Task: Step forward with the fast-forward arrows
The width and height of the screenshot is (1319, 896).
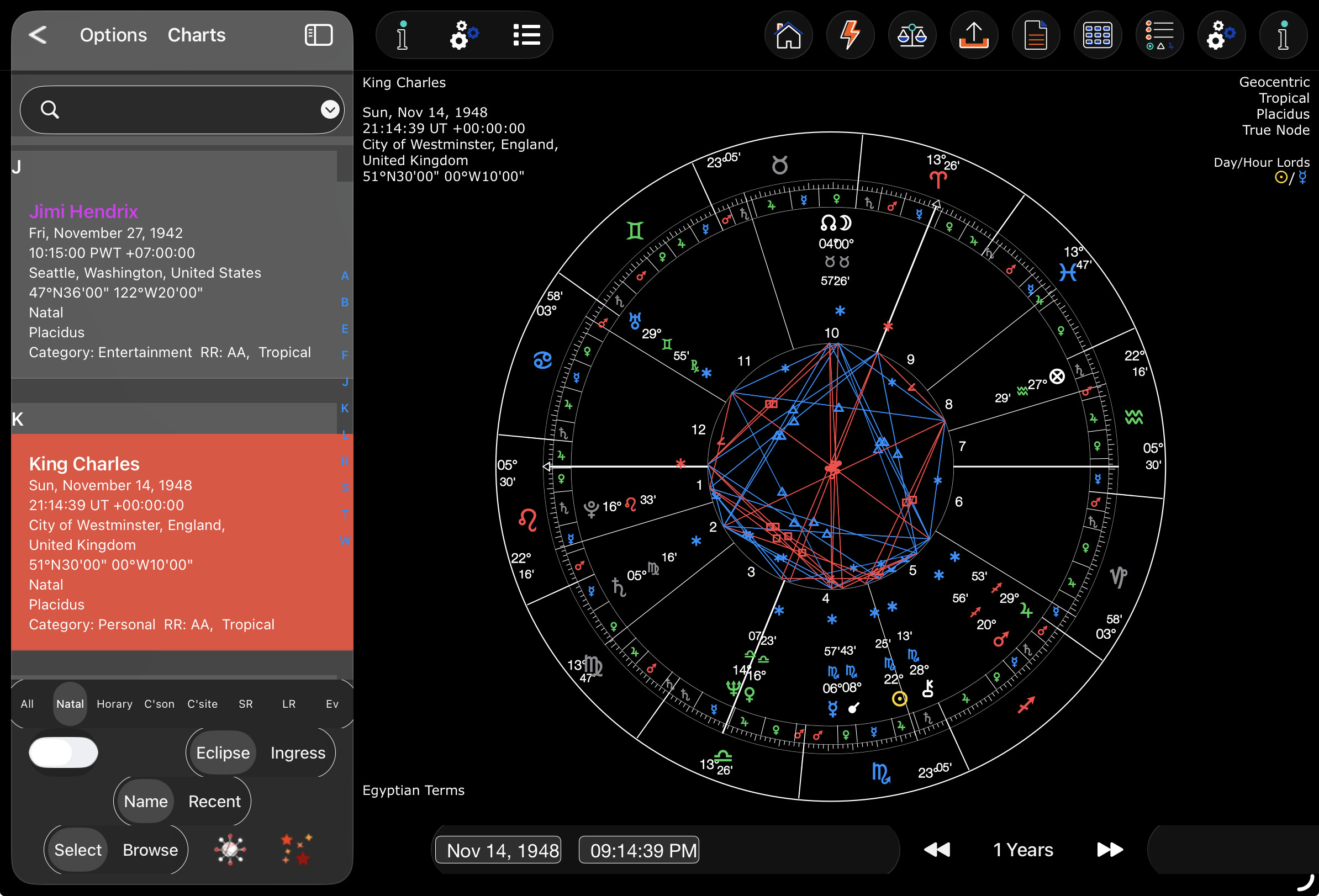Action: (1110, 850)
